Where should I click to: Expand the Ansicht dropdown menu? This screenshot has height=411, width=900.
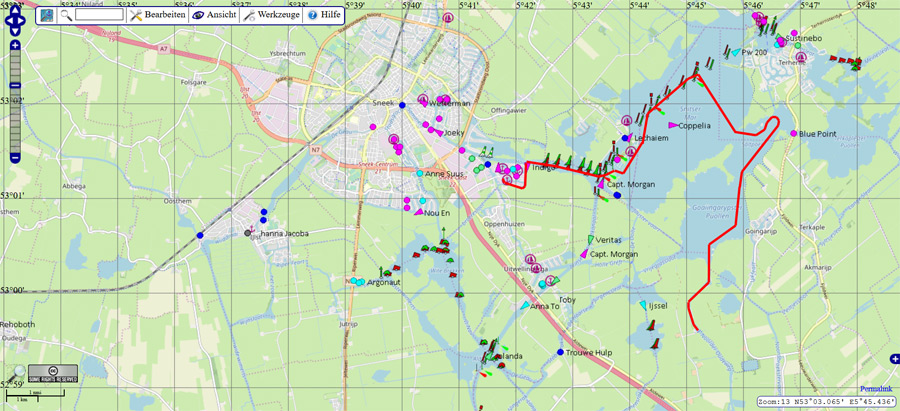214,15
